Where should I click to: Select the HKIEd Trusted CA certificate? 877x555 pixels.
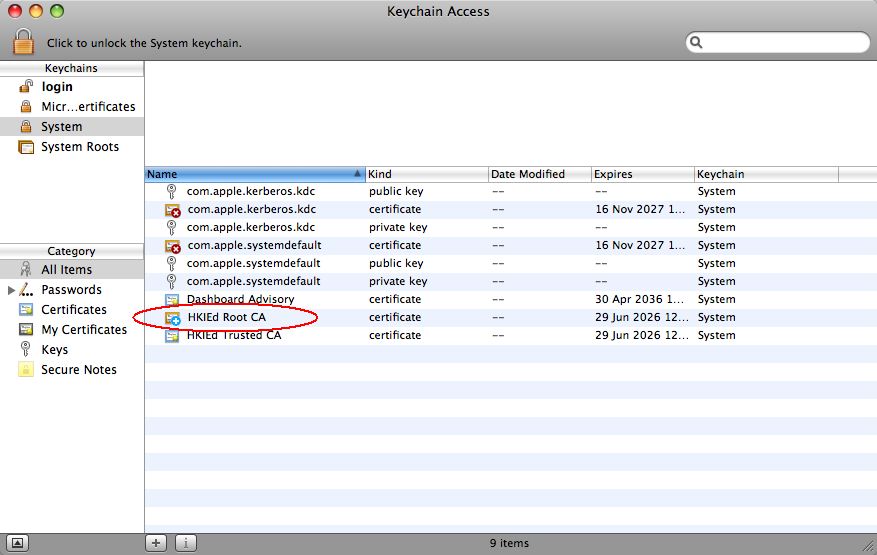[511, 335]
